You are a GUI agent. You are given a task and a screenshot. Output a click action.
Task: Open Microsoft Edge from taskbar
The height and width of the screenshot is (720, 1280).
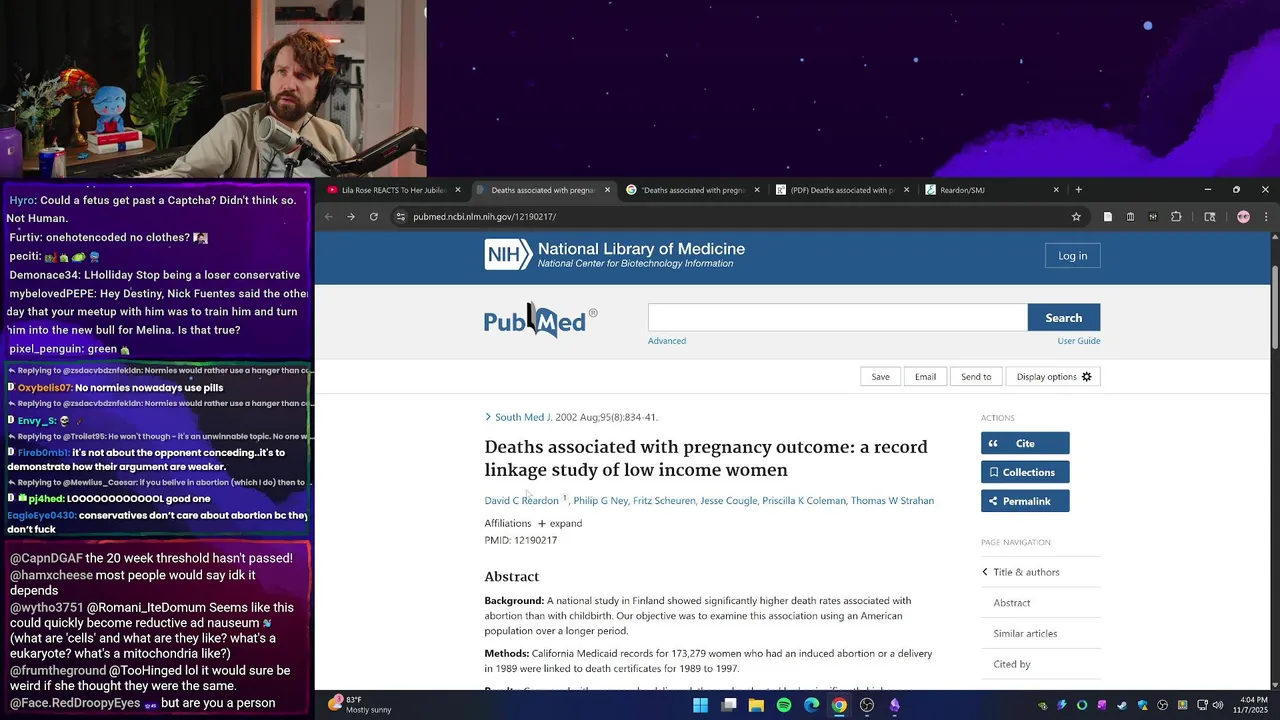pos(812,705)
